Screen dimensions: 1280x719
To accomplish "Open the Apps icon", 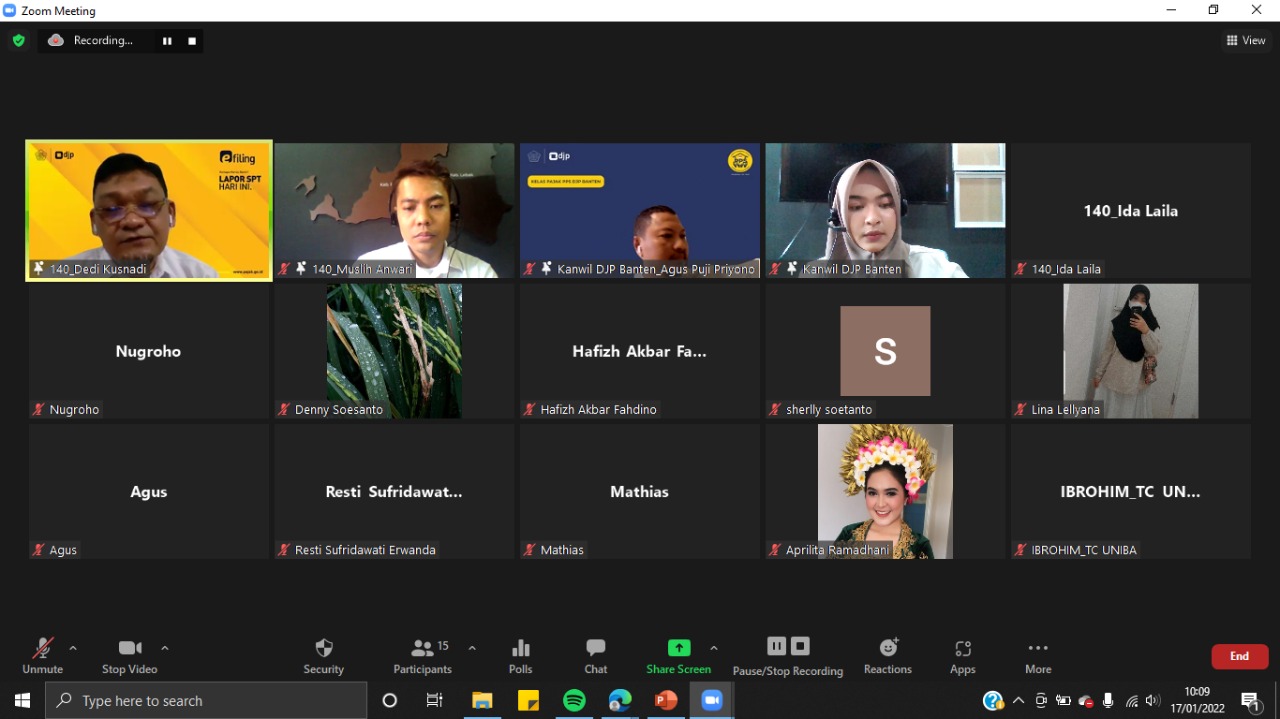I will [962, 656].
